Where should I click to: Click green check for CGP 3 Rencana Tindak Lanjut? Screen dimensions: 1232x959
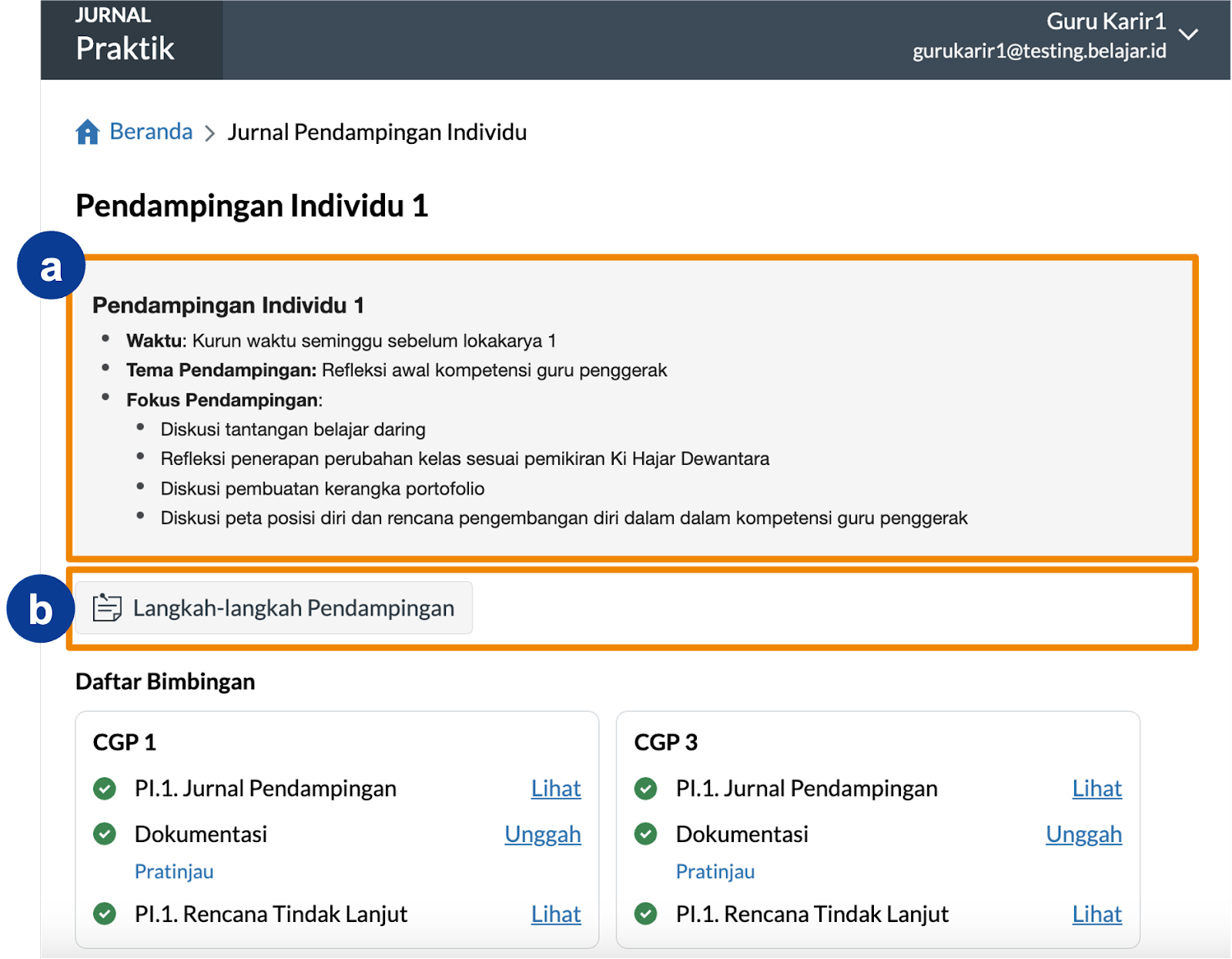click(646, 914)
